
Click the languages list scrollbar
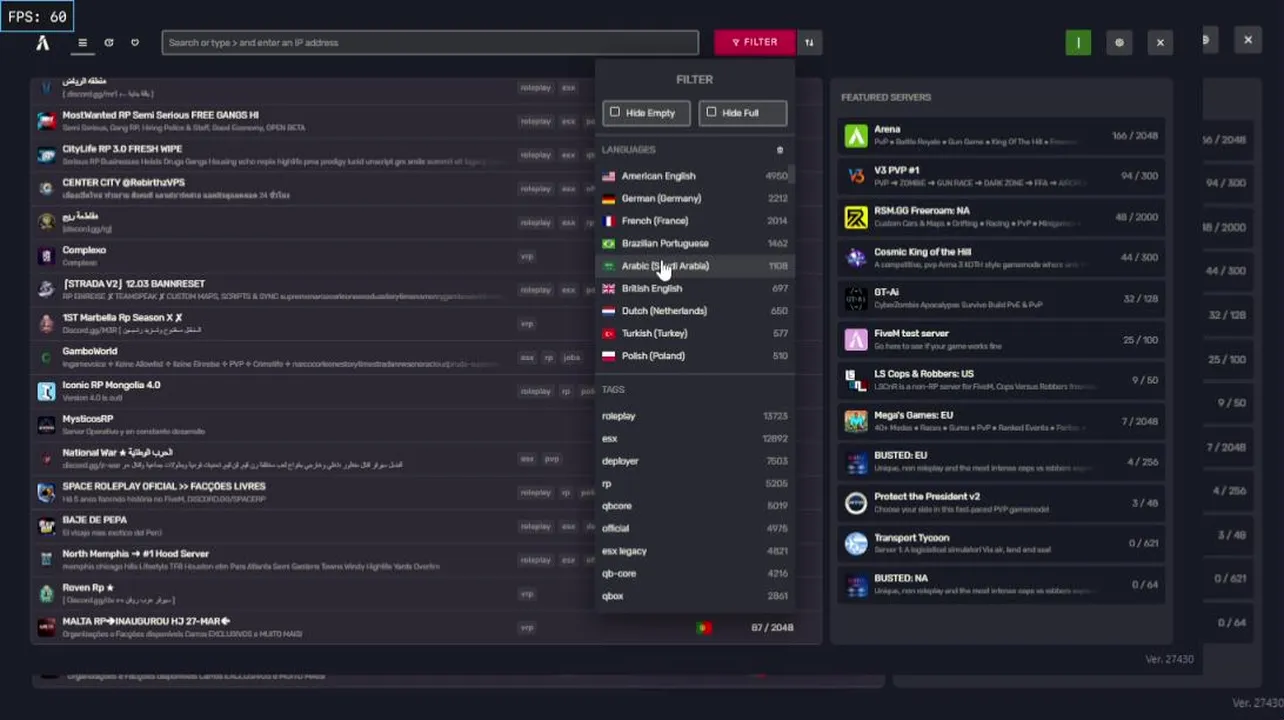click(793, 176)
